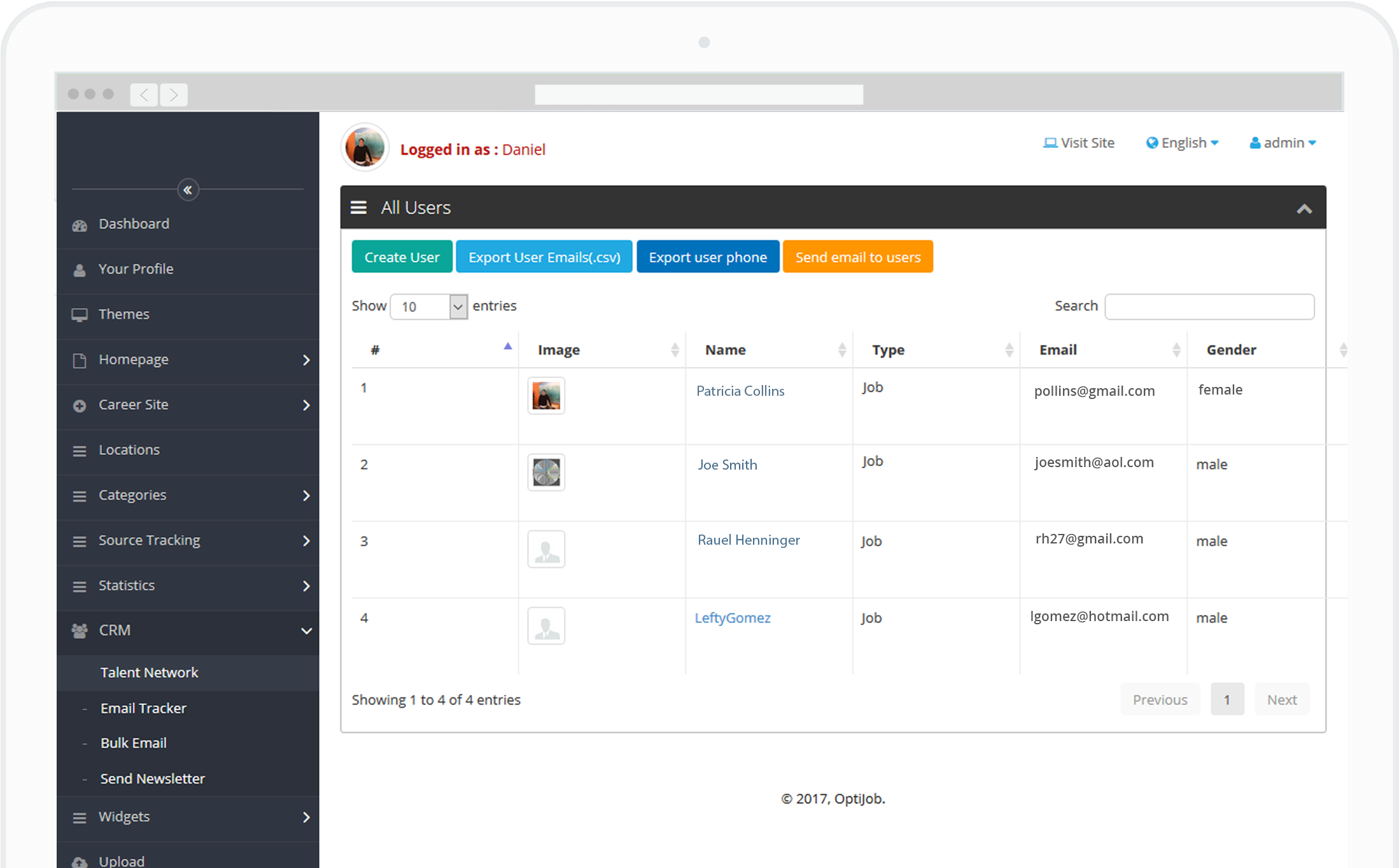The height and width of the screenshot is (868, 1399).
Task: Click the Career Site plus-circle icon
Action: (80, 406)
